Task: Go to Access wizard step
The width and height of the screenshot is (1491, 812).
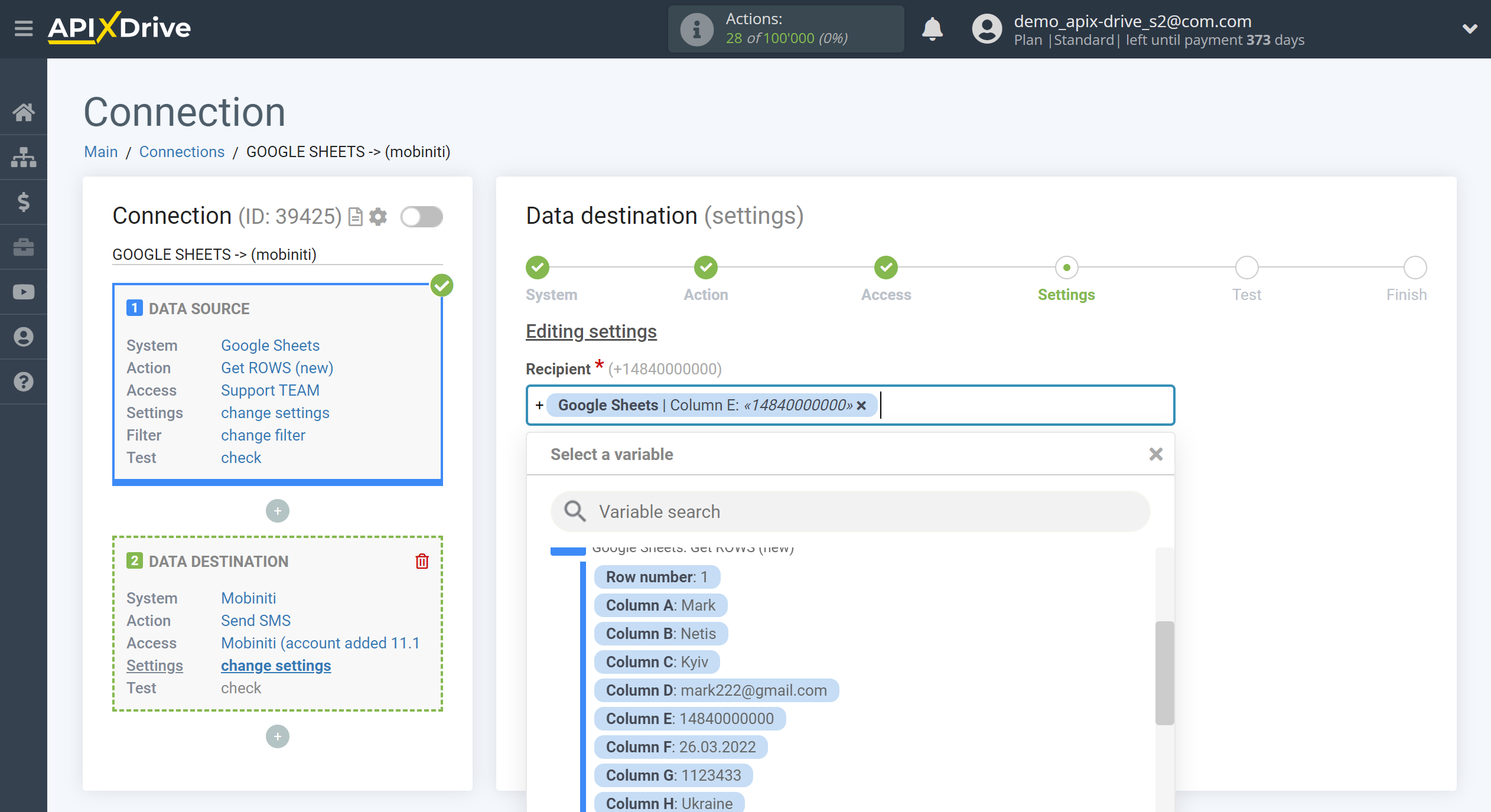Action: (x=886, y=268)
